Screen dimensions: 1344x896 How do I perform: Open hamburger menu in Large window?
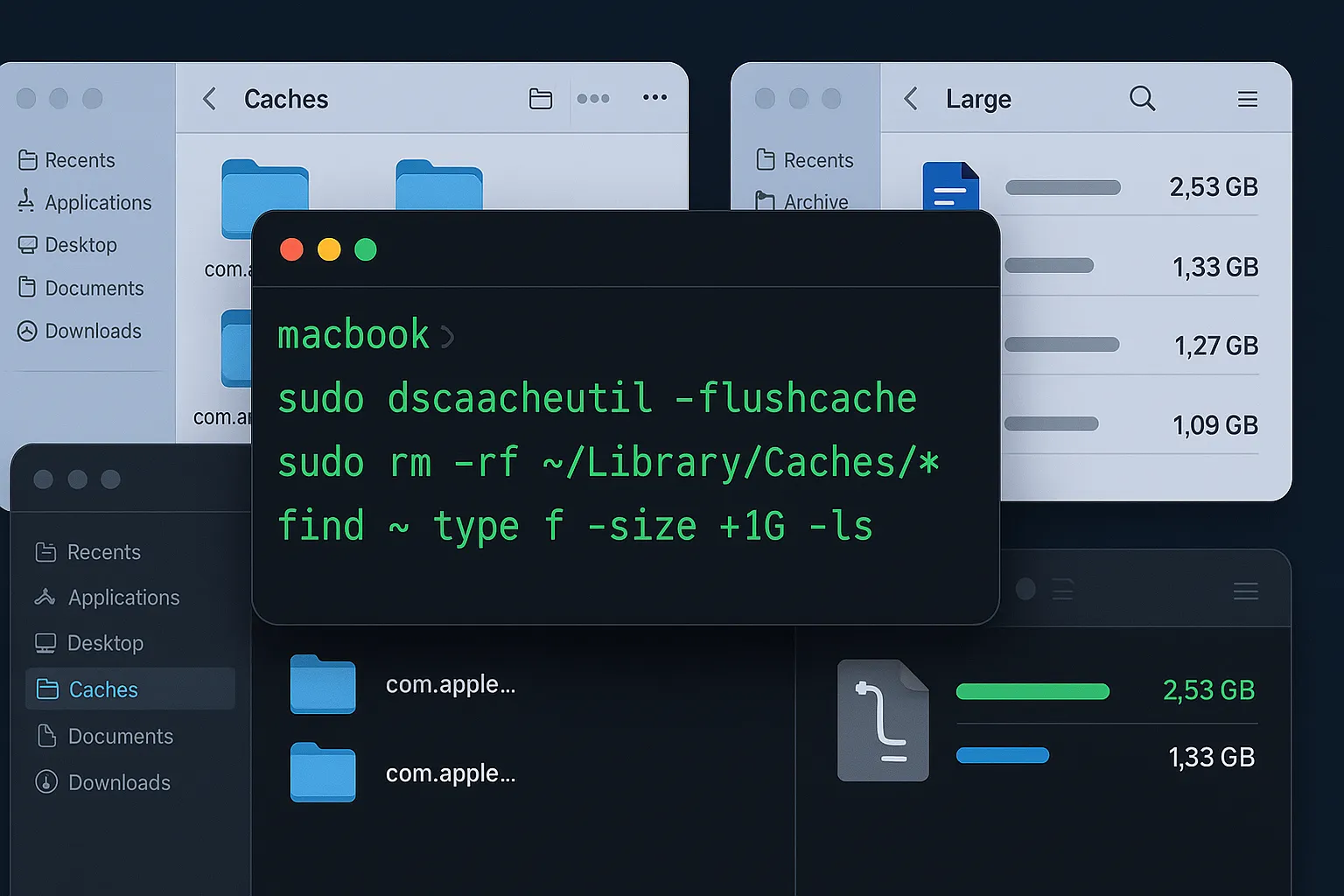tap(1248, 99)
